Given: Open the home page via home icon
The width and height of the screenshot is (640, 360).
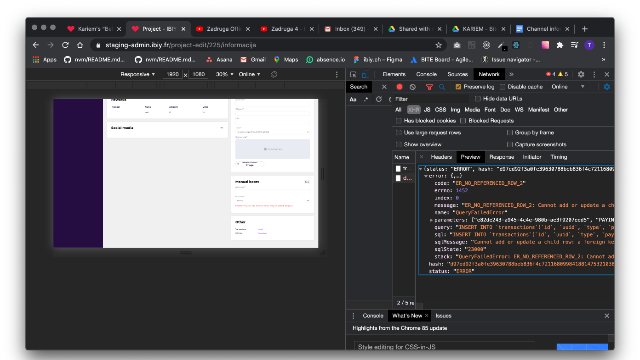Looking at the screenshot, I should tap(80, 45).
